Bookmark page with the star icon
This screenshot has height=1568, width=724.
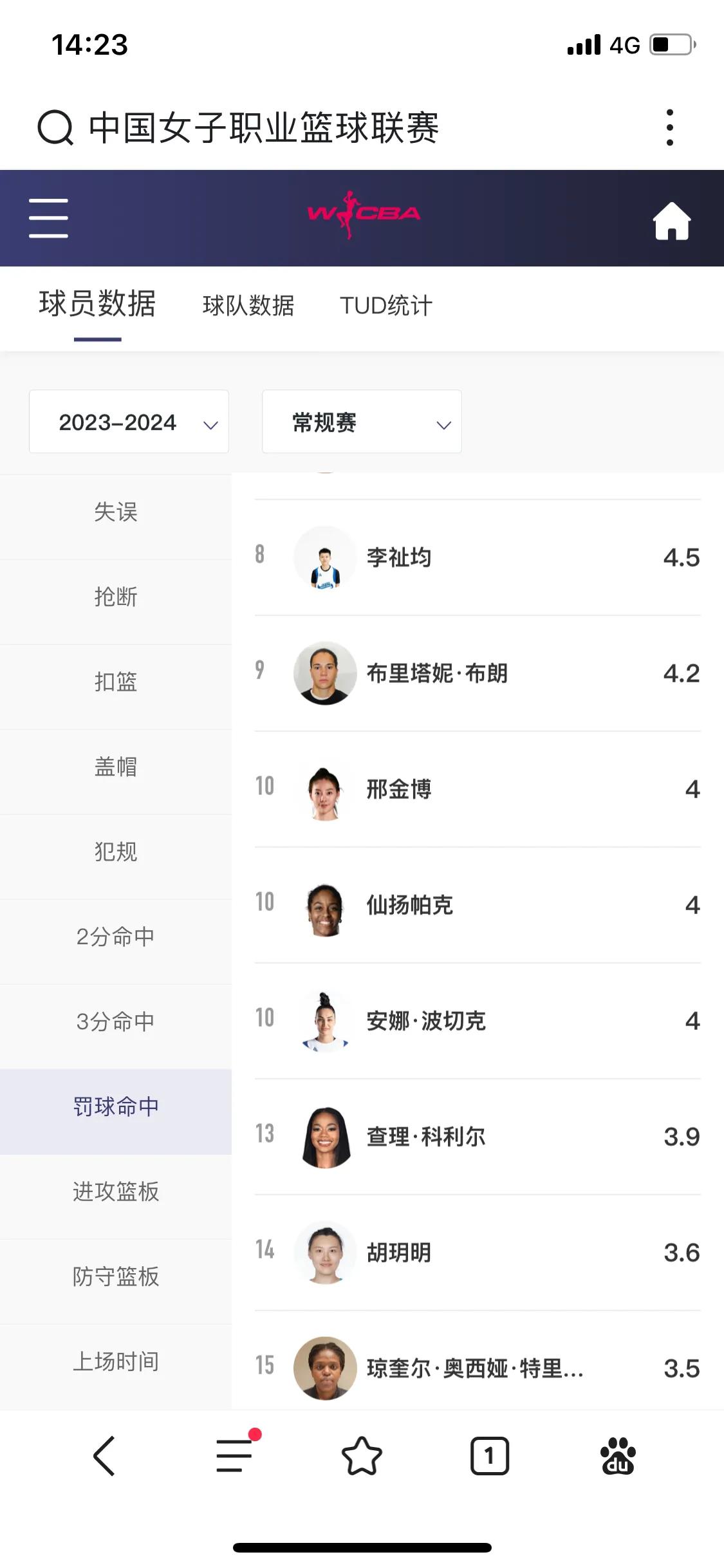(362, 1455)
